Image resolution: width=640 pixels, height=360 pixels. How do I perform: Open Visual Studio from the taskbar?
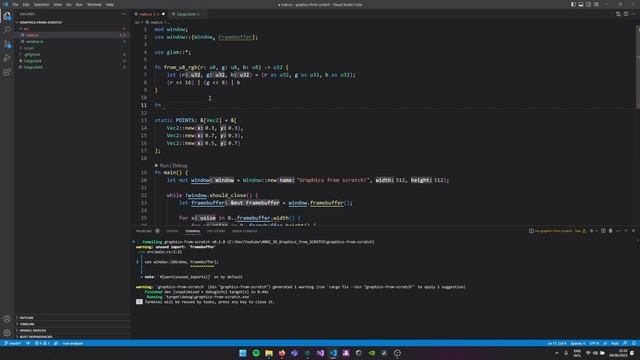(320, 353)
